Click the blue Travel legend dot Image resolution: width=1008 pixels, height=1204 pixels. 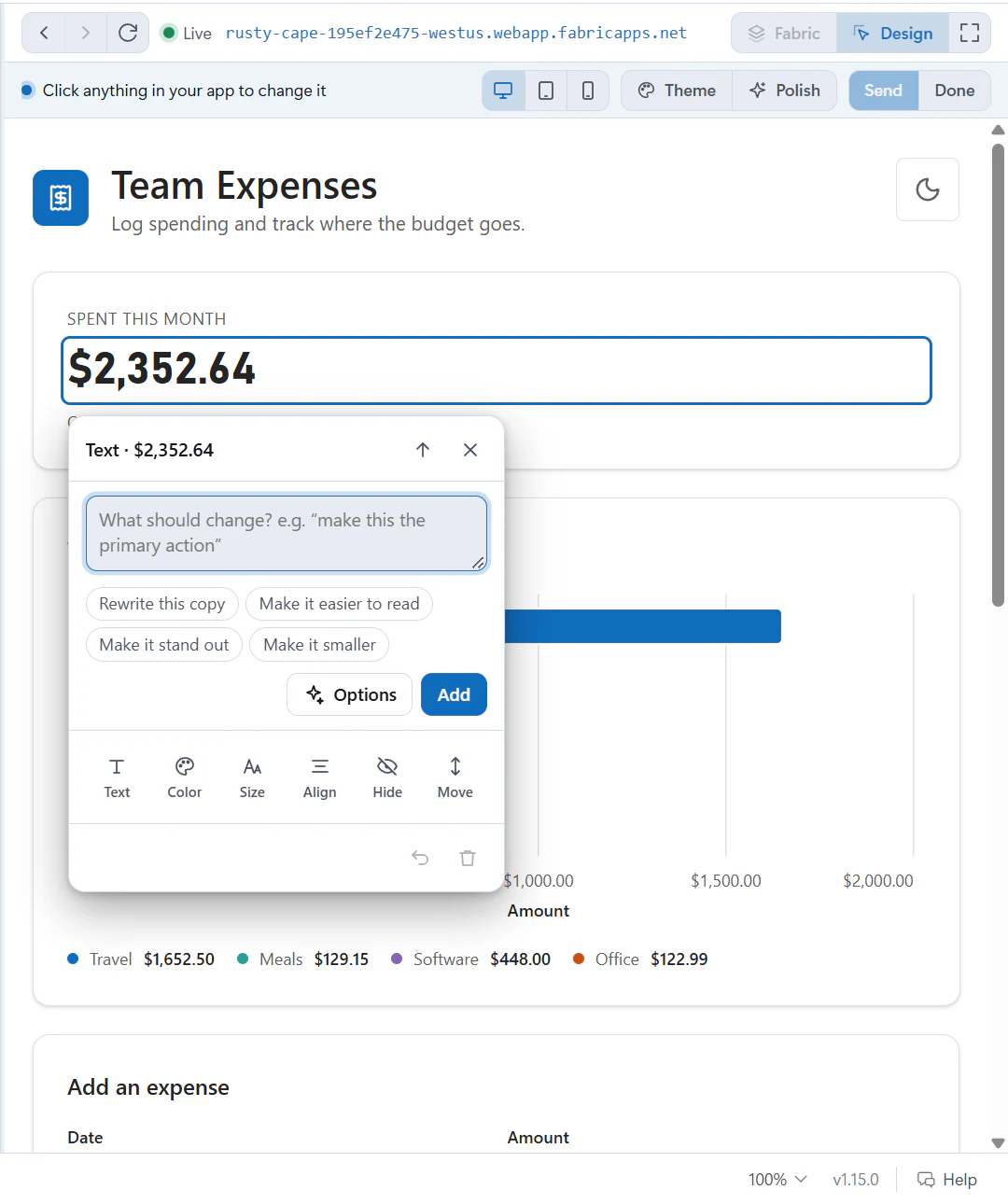coord(73,959)
